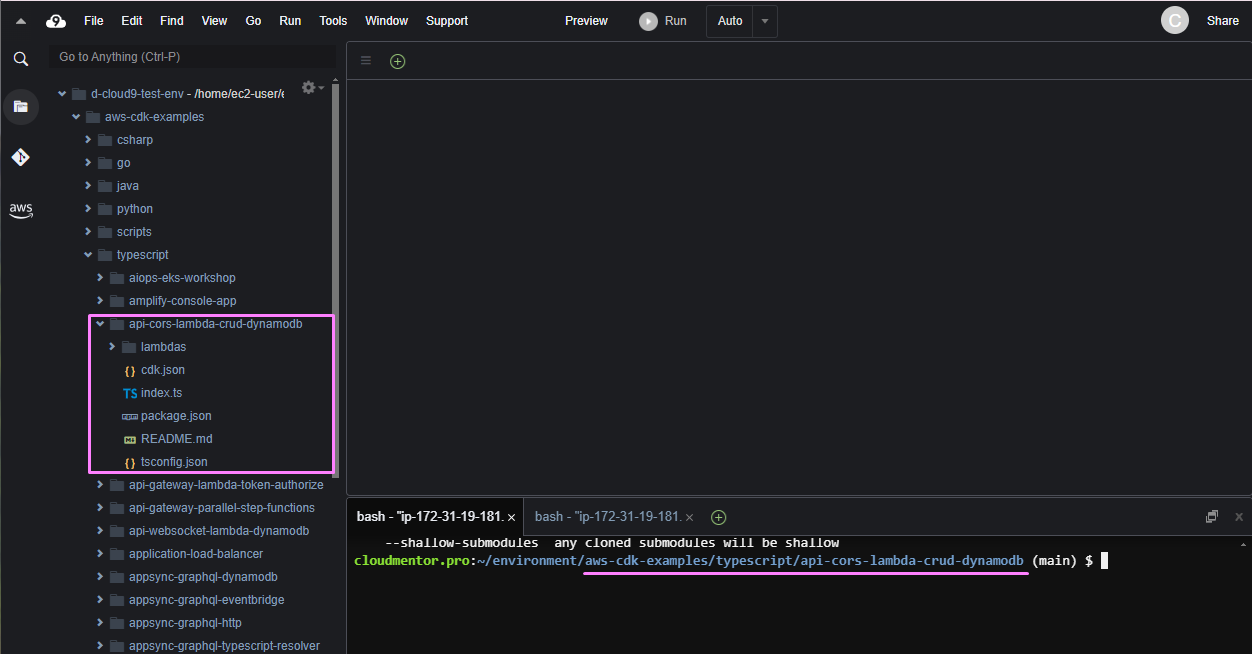
Task: Add new terminal tab with plus icon
Action: [x=718, y=517]
